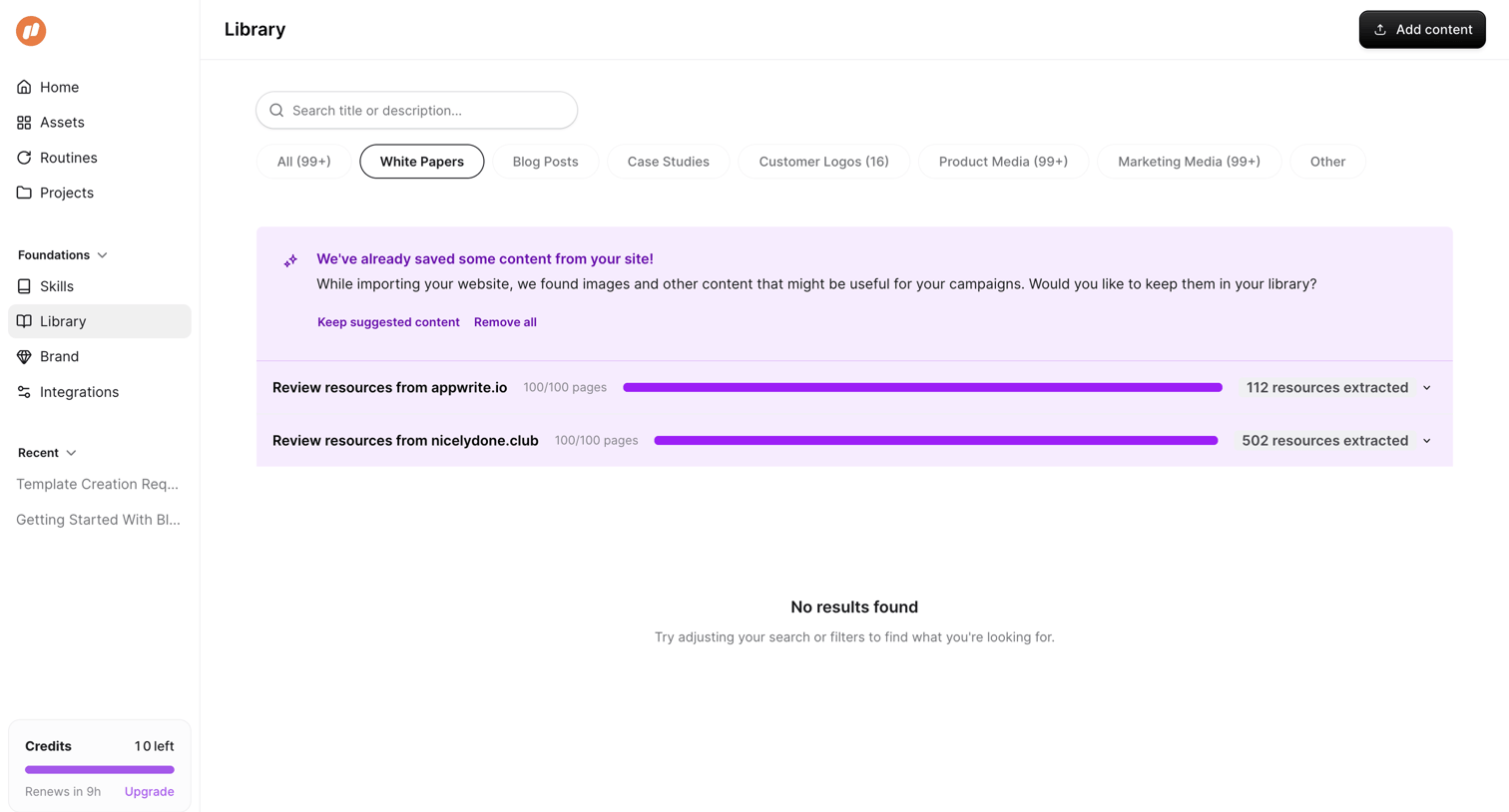Viewport: 1509px width, 812px height.
Task: Expand the appwrite.io resources row
Action: point(1427,388)
